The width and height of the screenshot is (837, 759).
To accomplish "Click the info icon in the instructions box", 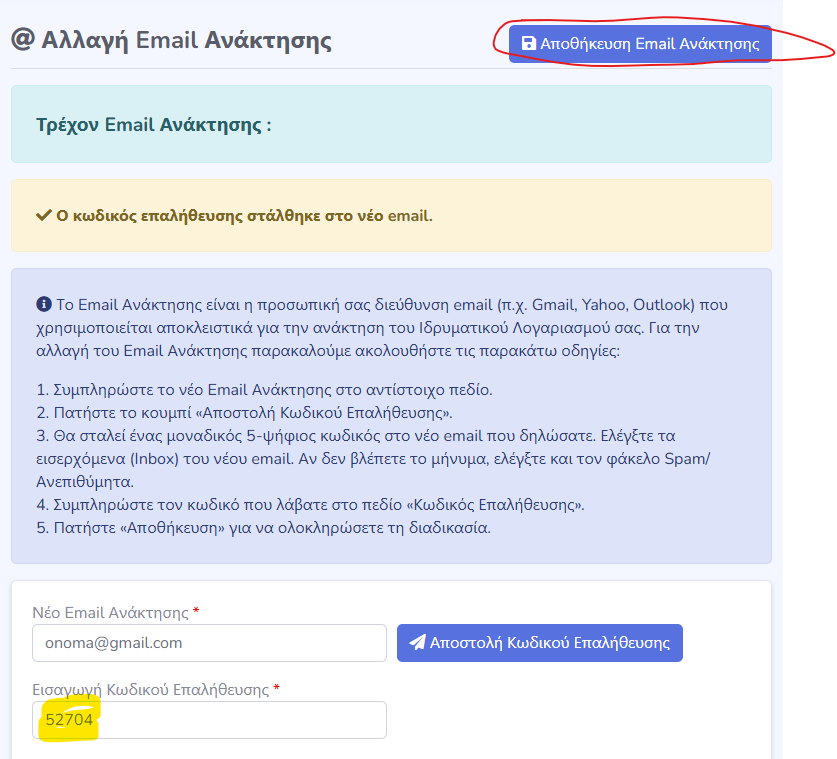I will tap(43, 304).
